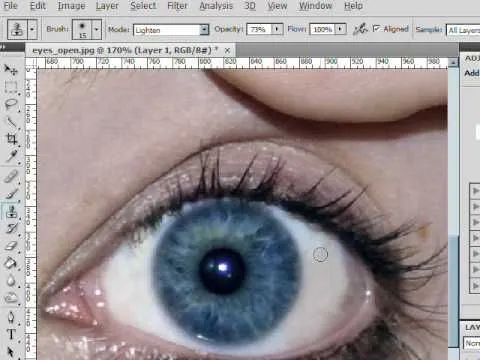Image resolution: width=480 pixels, height=360 pixels.
Task: Open the tool preset picker arrow
Action: (x=32, y=29)
